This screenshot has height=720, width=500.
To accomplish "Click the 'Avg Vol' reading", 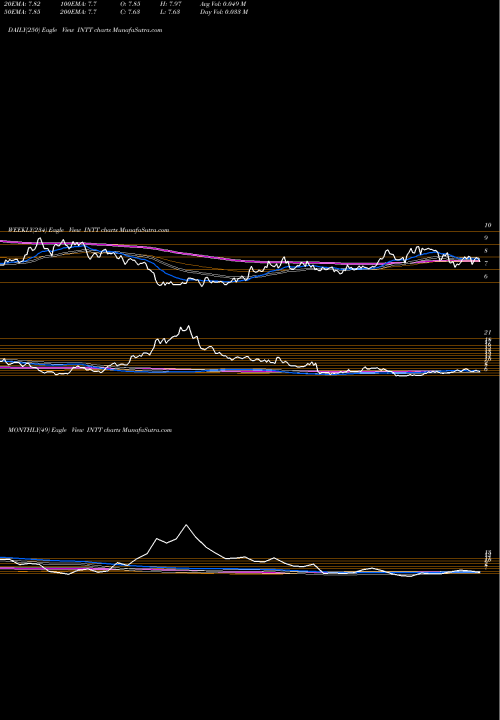I will 223,4.
